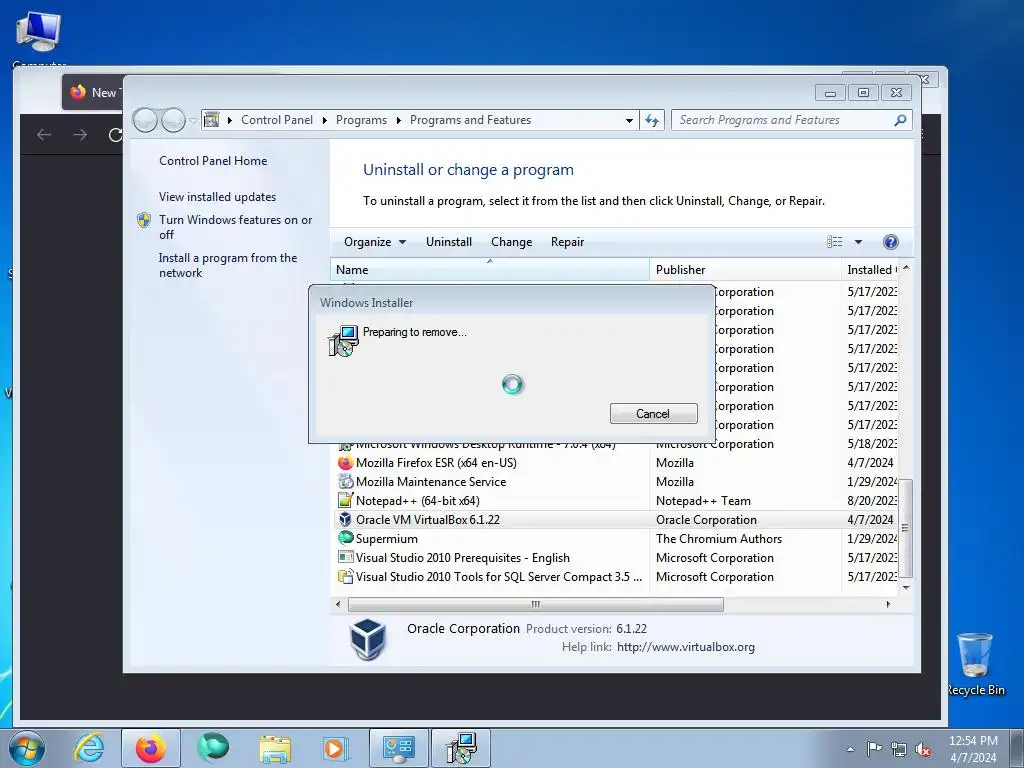Click the Repair toolbar button

[567, 242]
